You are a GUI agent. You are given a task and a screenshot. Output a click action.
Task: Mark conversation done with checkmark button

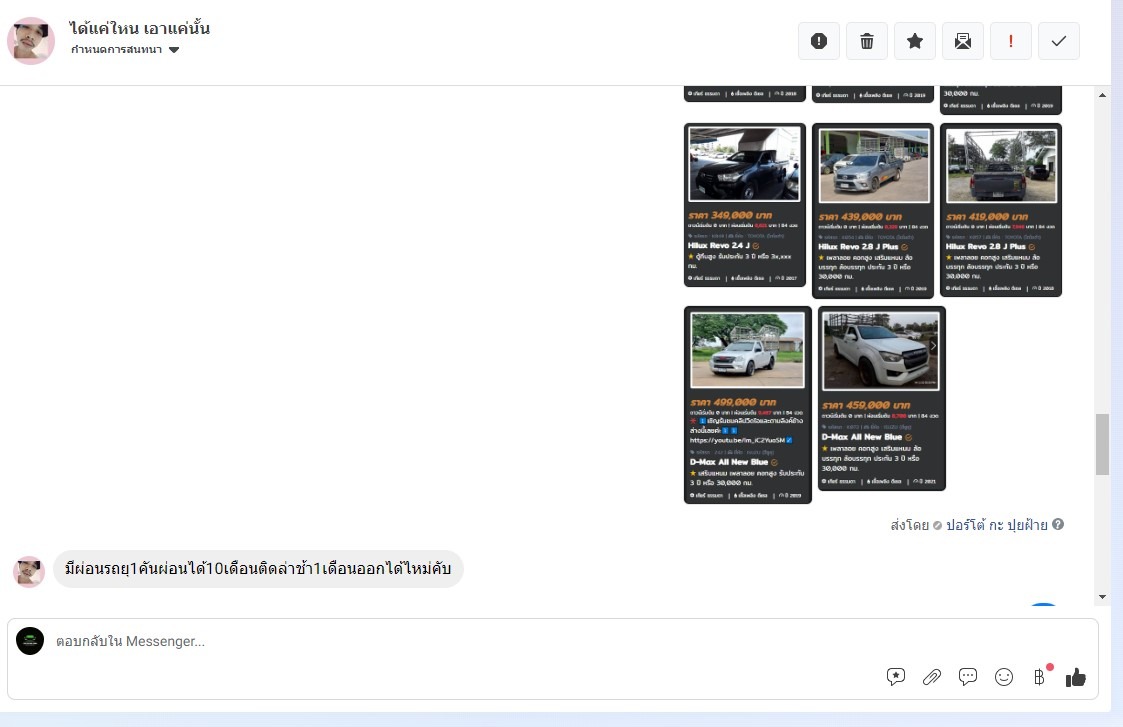tap(1059, 41)
